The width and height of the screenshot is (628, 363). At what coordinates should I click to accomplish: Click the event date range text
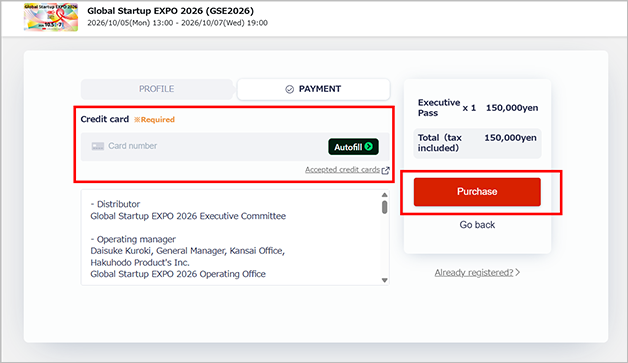pyautogui.click(x=177, y=23)
